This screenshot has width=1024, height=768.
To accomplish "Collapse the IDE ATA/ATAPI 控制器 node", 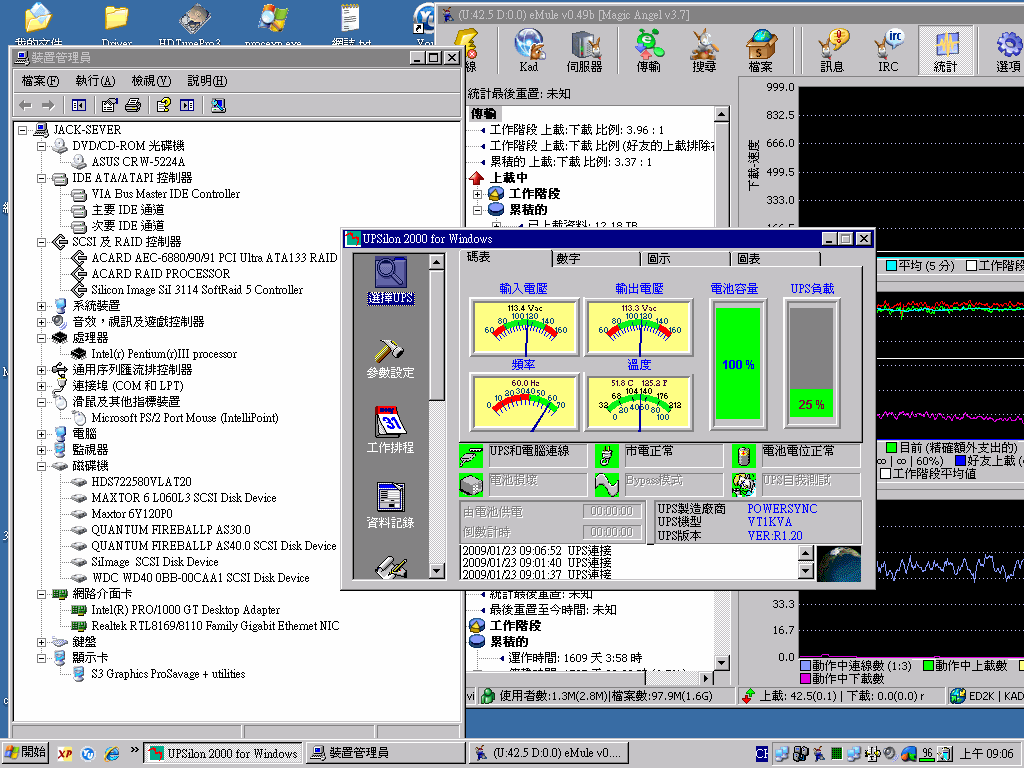I will click(x=41, y=178).
